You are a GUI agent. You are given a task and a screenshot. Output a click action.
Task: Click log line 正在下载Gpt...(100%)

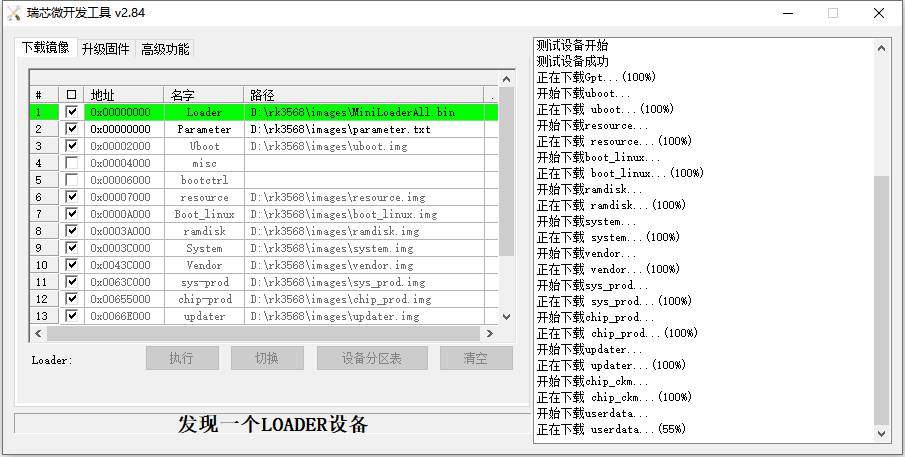(x=596, y=77)
